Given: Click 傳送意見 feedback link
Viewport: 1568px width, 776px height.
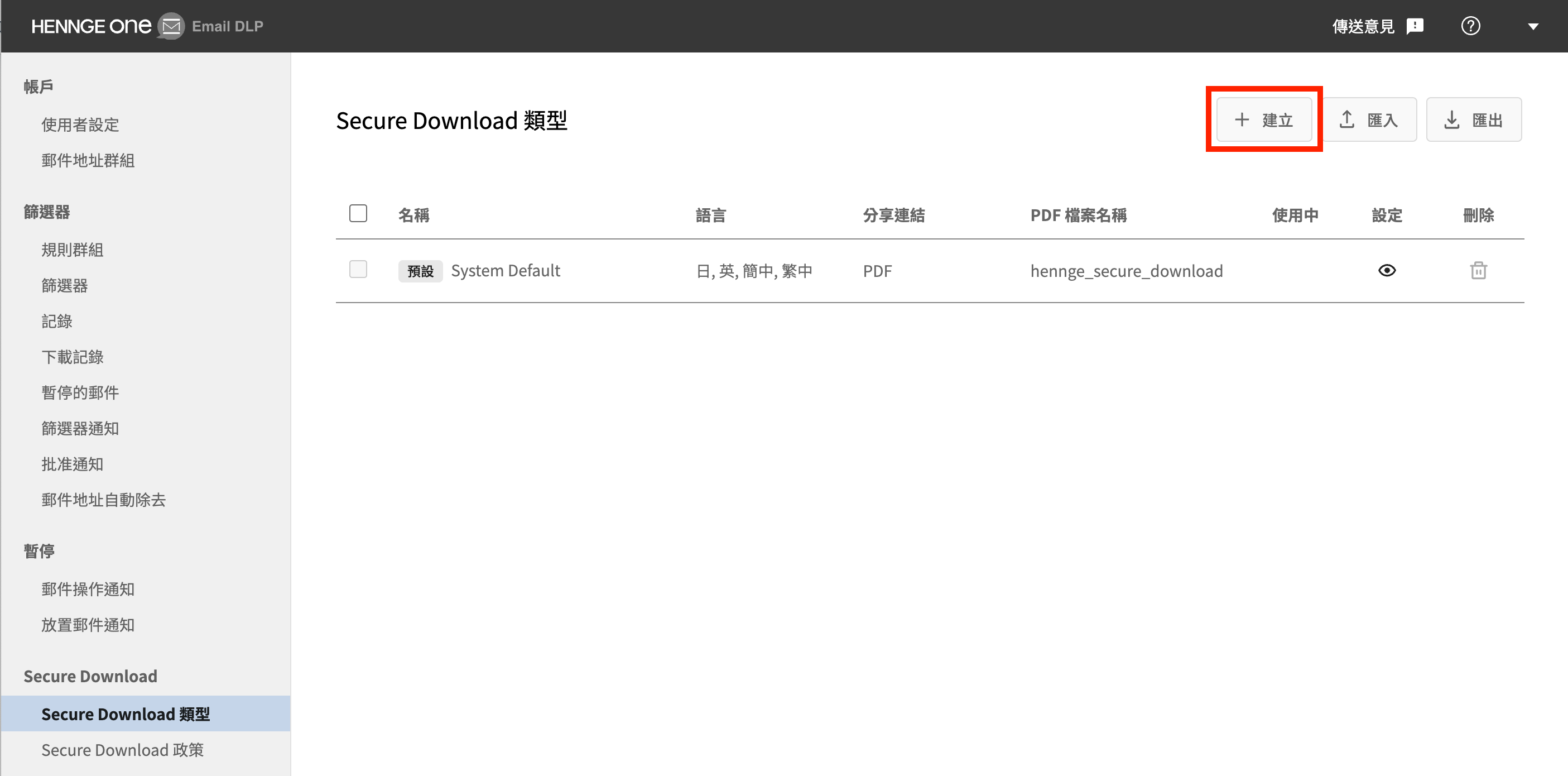Looking at the screenshot, I should pos(1363,26).
